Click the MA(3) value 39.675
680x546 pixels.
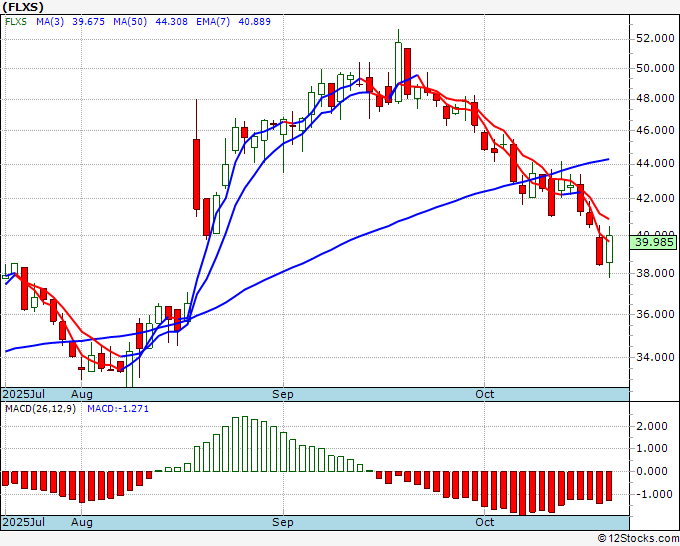[88, 22]
